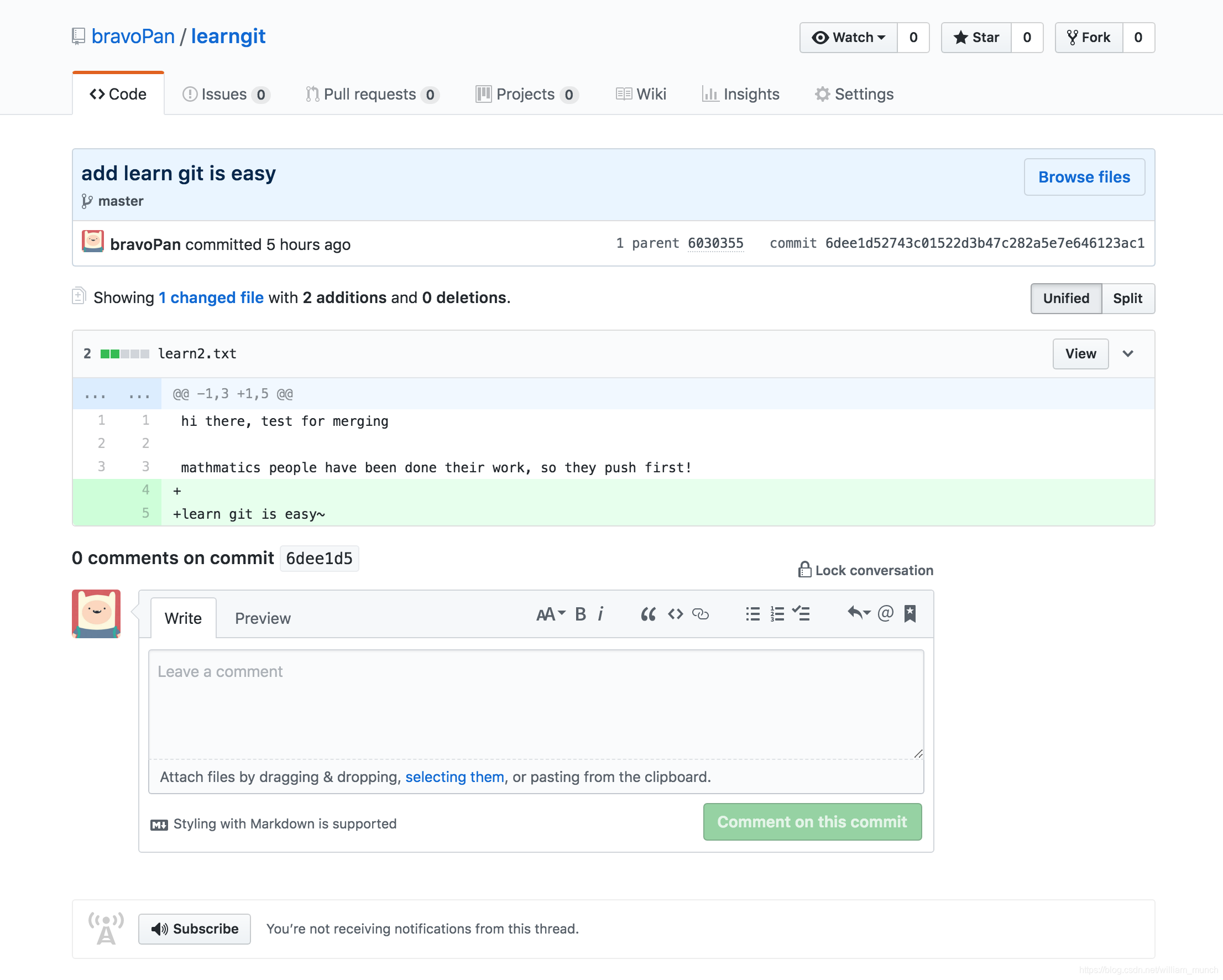Open the Insights tab
This screenshot has height=980, width=1223.
(741, 94)
